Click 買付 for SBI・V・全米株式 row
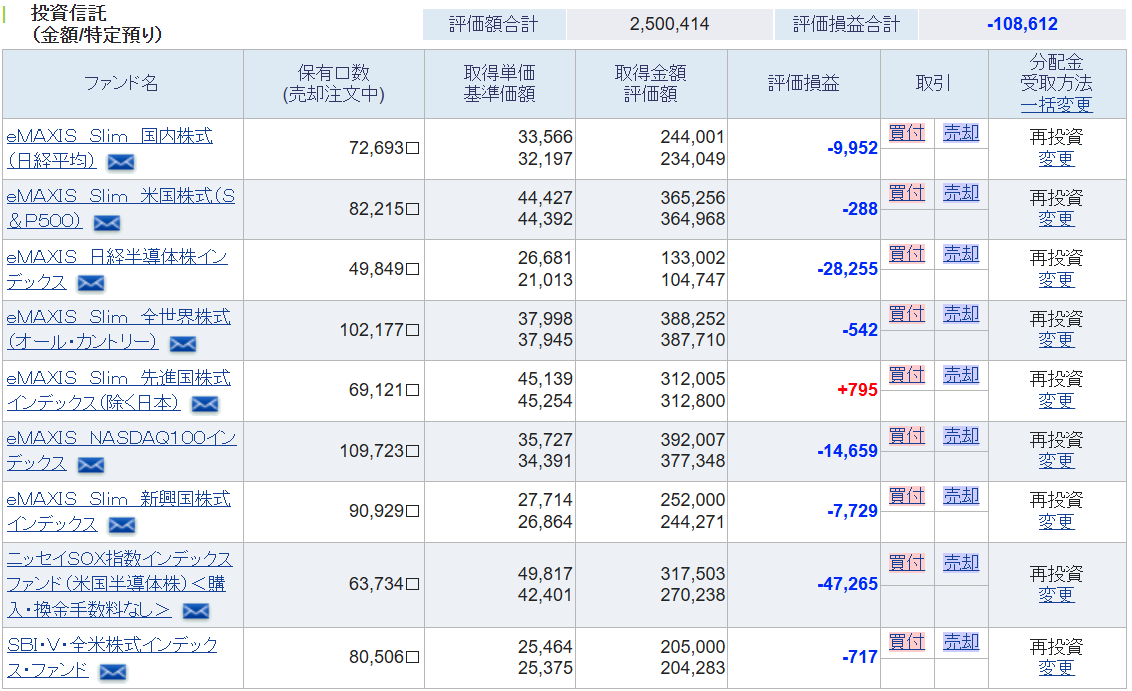This screenshot has width=1132, height=691. [x=907, y=641]
